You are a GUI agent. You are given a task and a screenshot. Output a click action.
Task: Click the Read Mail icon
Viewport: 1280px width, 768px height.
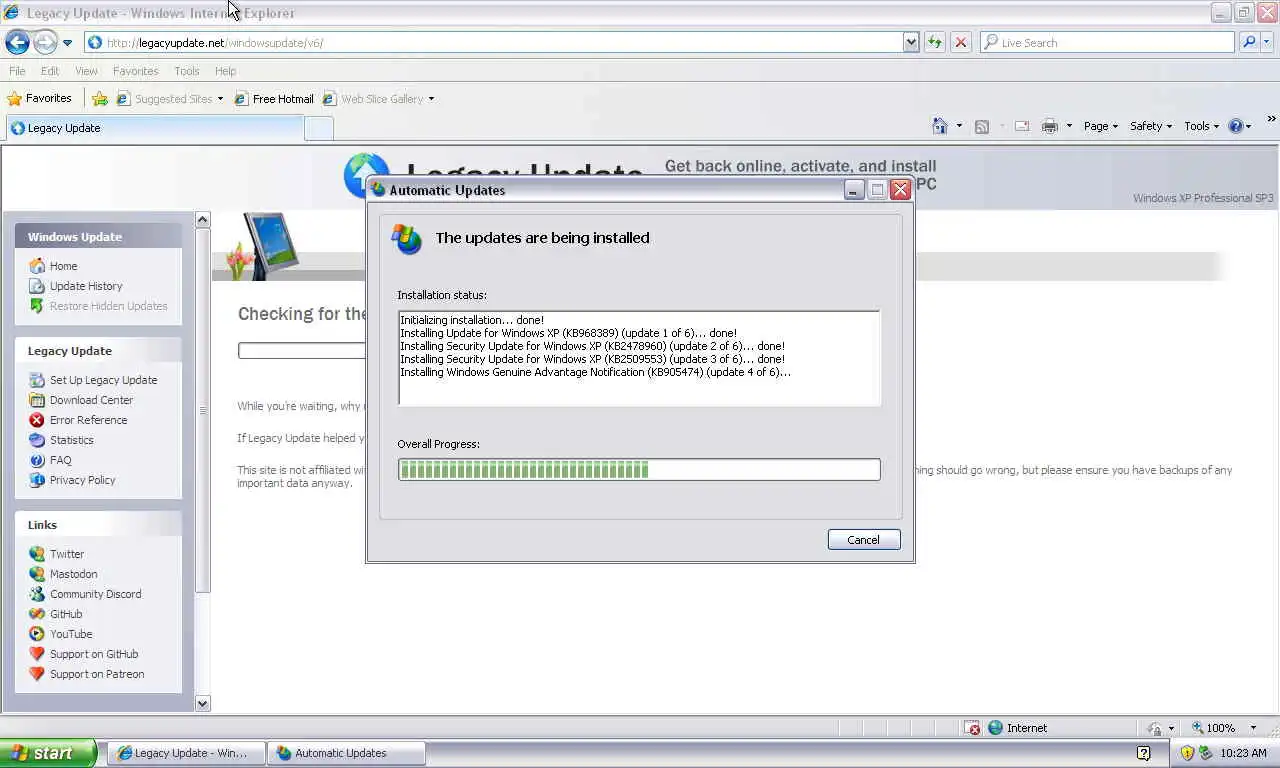1022,126
